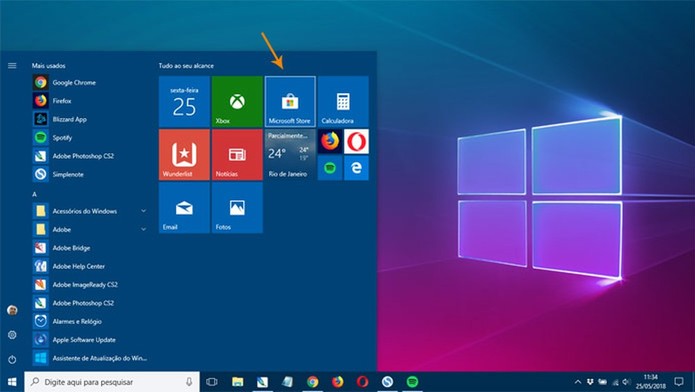Viewport: 695px width, 392px height.
Task: Click the user account avatar in Start
Action: 12,310
